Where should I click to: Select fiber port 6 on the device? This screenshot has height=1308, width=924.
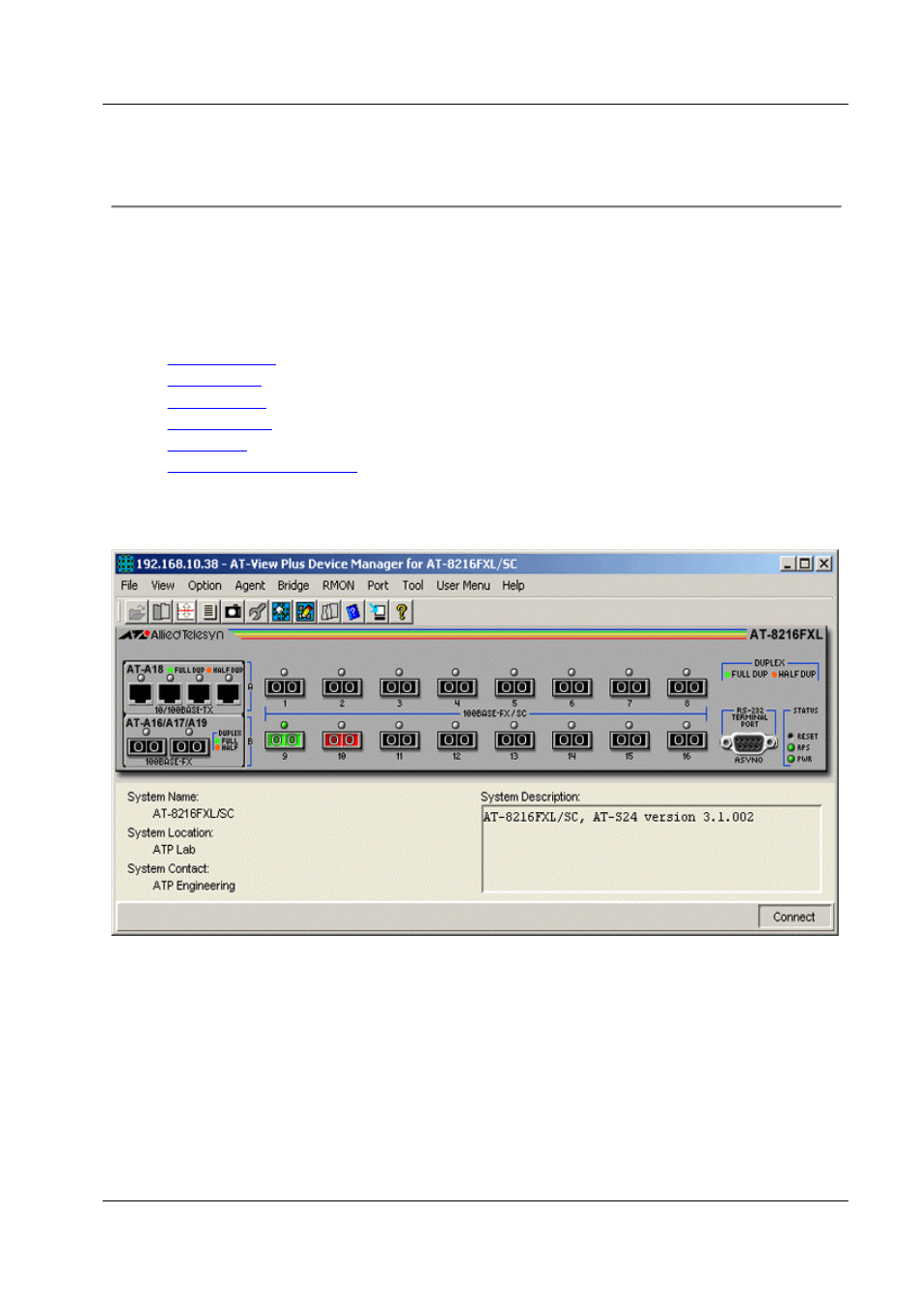(571, 688)
